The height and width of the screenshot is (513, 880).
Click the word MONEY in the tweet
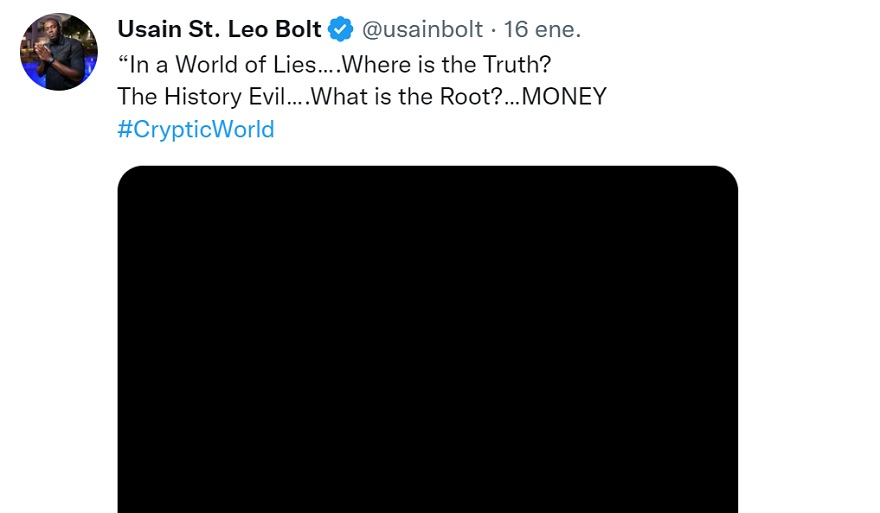coord(565,97)
